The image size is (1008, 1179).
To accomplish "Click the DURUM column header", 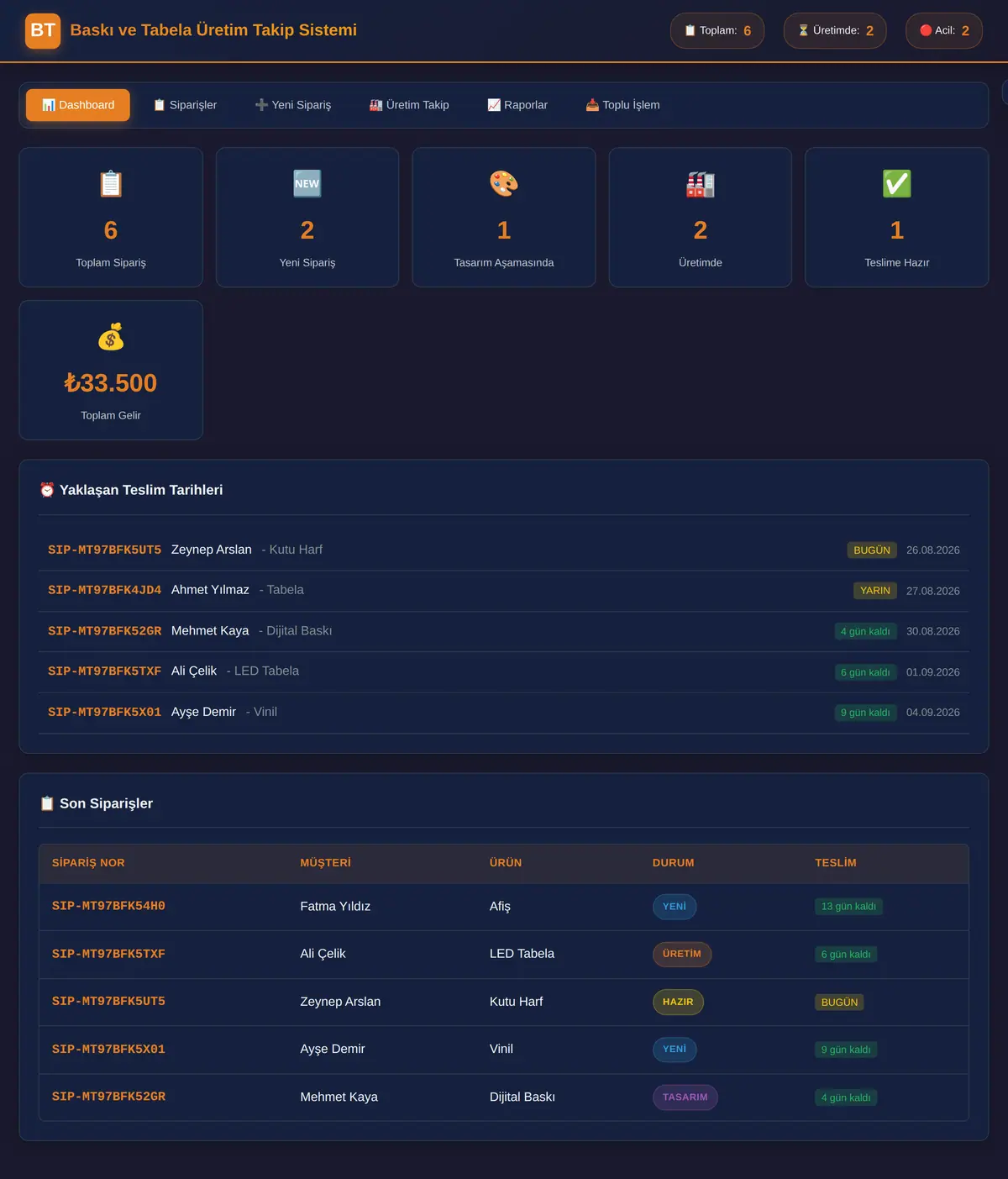I will [674, 863].
